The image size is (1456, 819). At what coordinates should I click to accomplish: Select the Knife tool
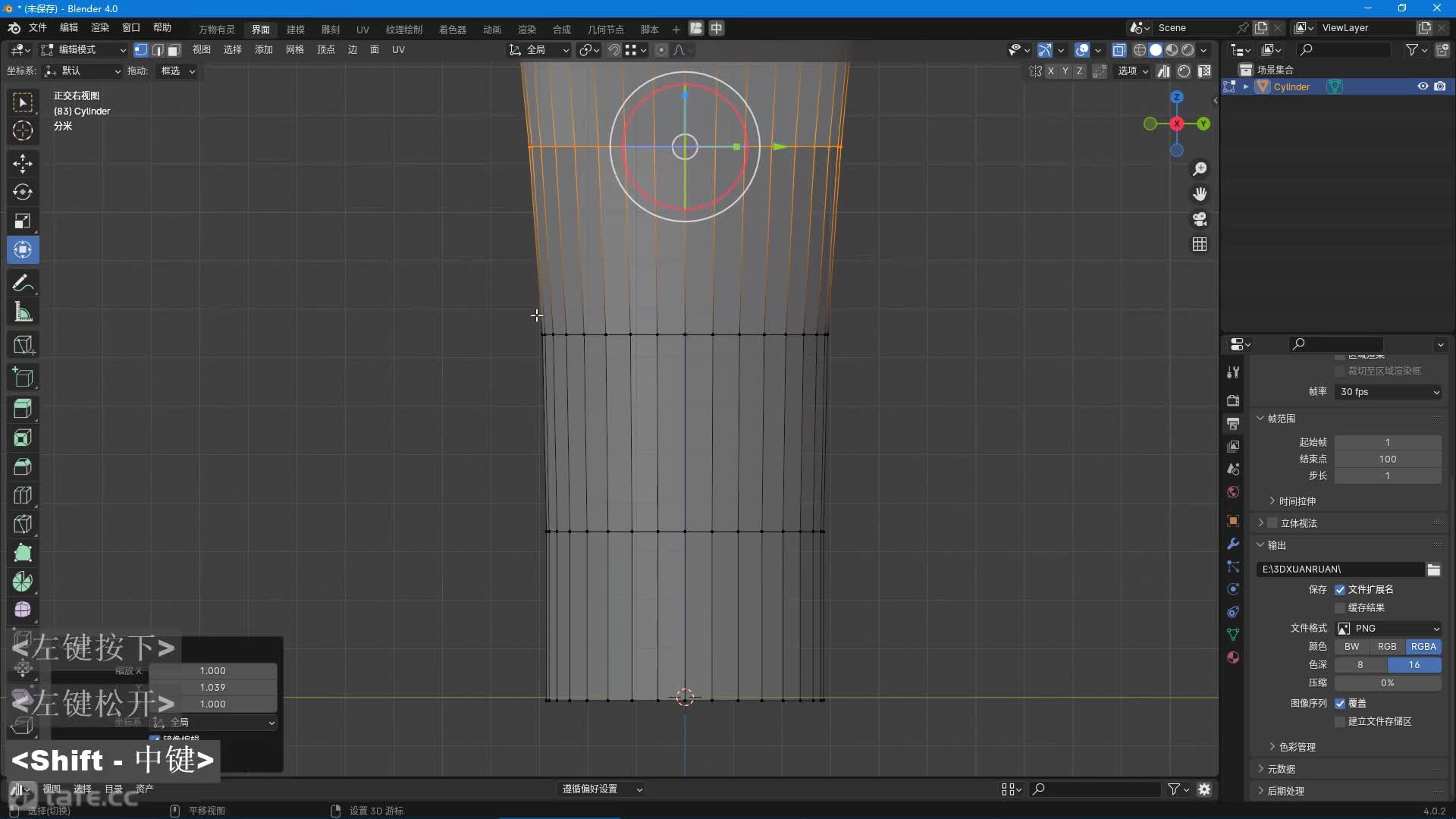coord(23,524)
